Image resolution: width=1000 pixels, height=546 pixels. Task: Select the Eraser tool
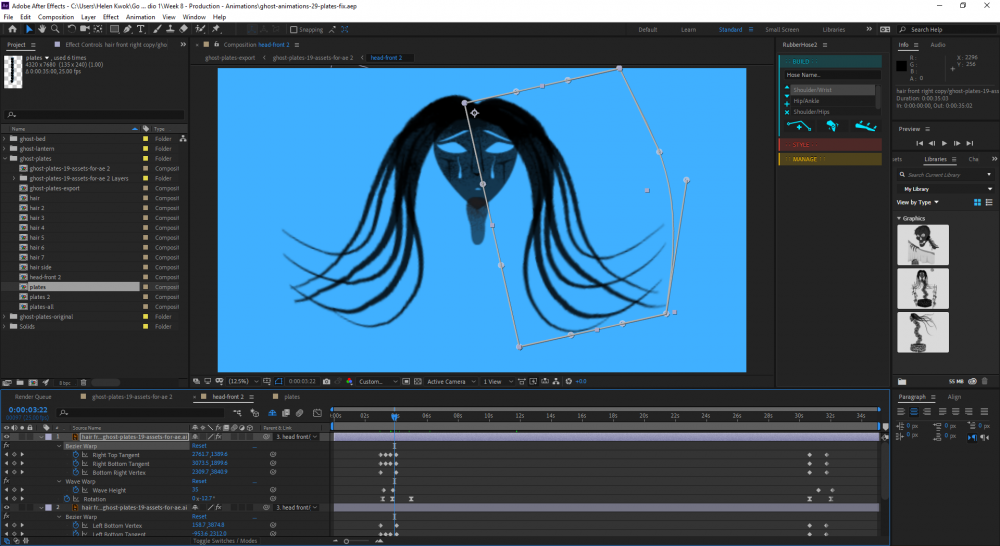coord(184,29)
